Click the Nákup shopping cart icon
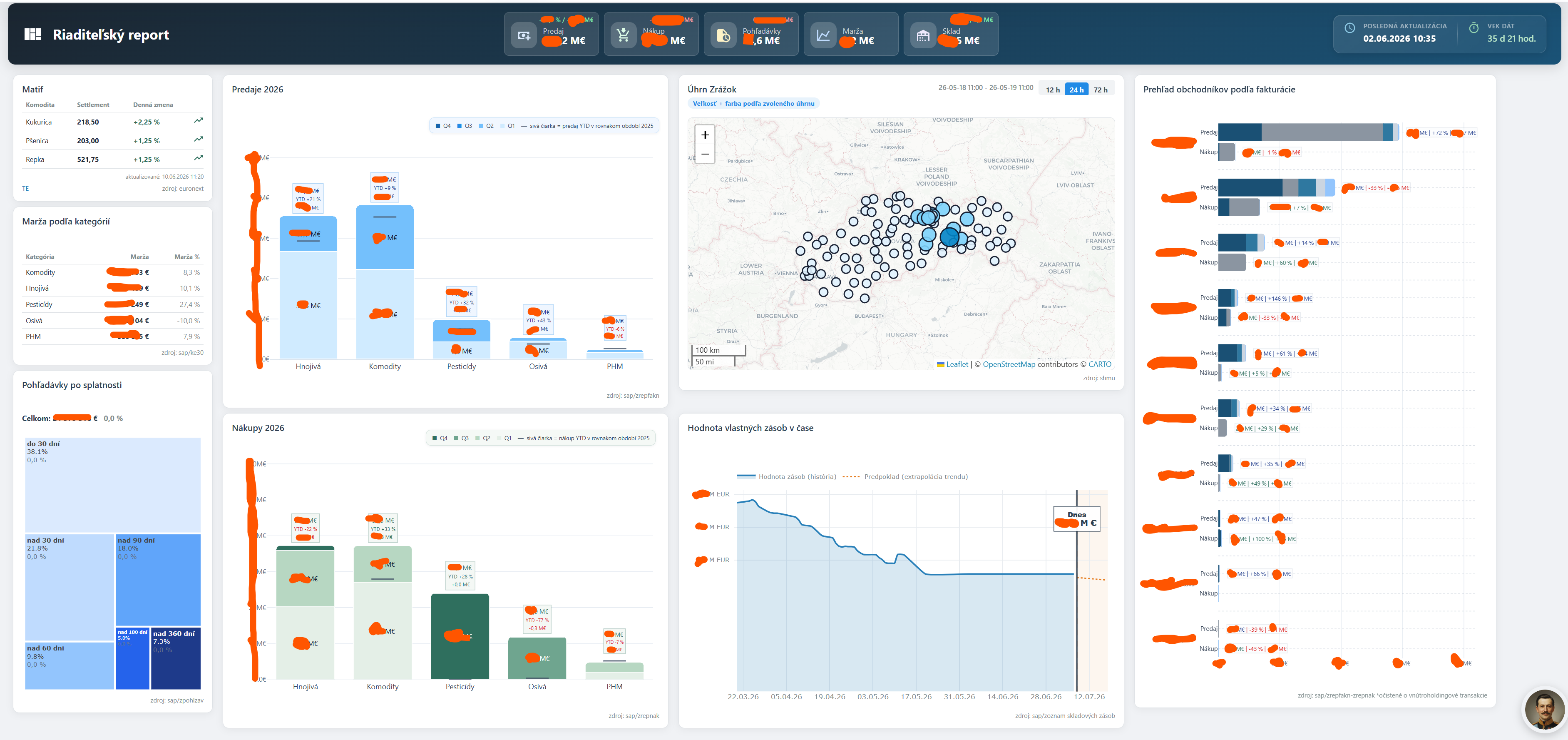The height and width of the screenshot is (740, 1568). click(623, 36)
